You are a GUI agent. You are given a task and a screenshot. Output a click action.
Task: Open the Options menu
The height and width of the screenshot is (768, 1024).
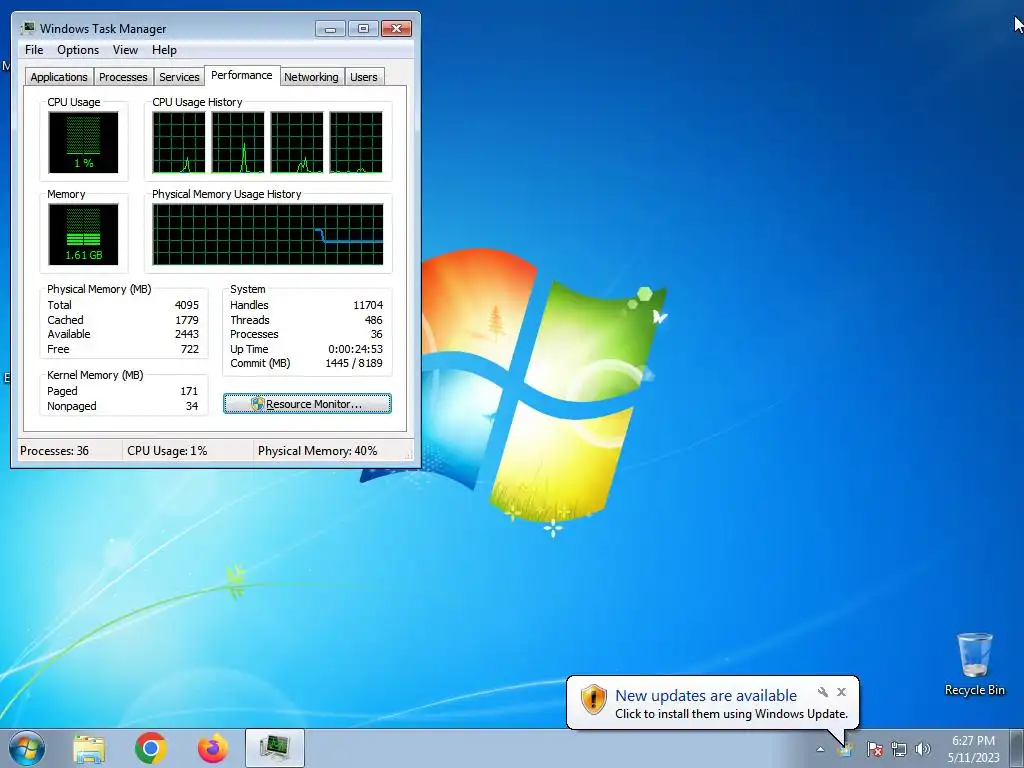78,50
